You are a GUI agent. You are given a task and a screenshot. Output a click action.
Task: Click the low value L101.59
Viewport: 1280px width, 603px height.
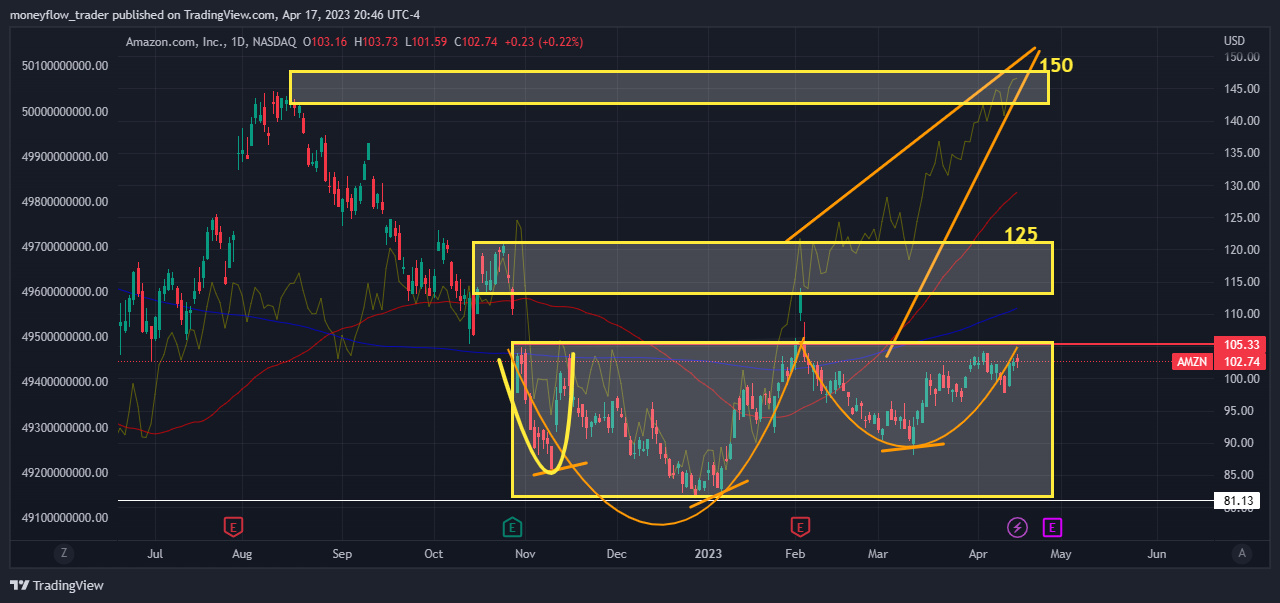tap(427, 42)
